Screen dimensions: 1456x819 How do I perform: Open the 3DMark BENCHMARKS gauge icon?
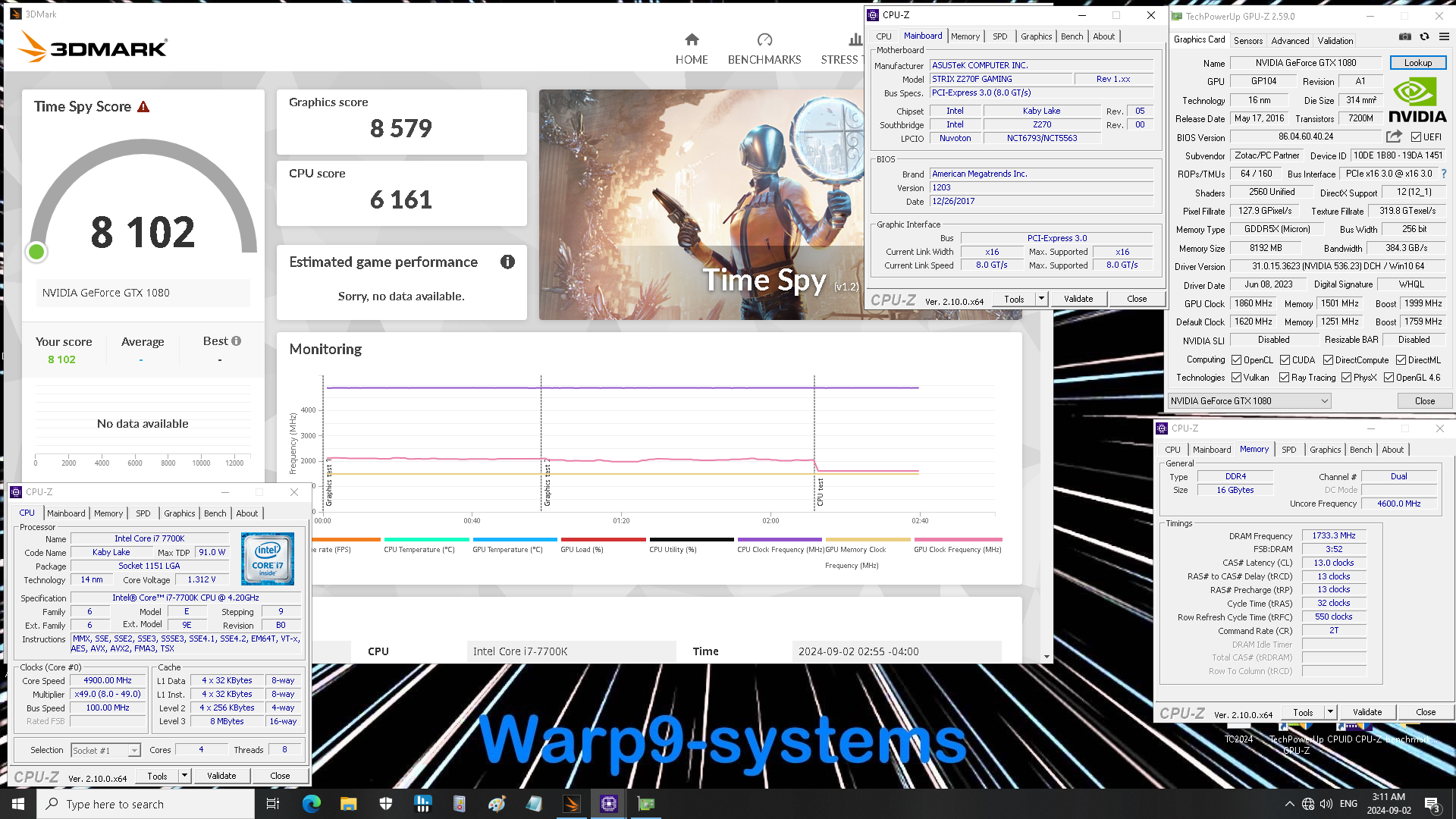click(x=764, y=39)
